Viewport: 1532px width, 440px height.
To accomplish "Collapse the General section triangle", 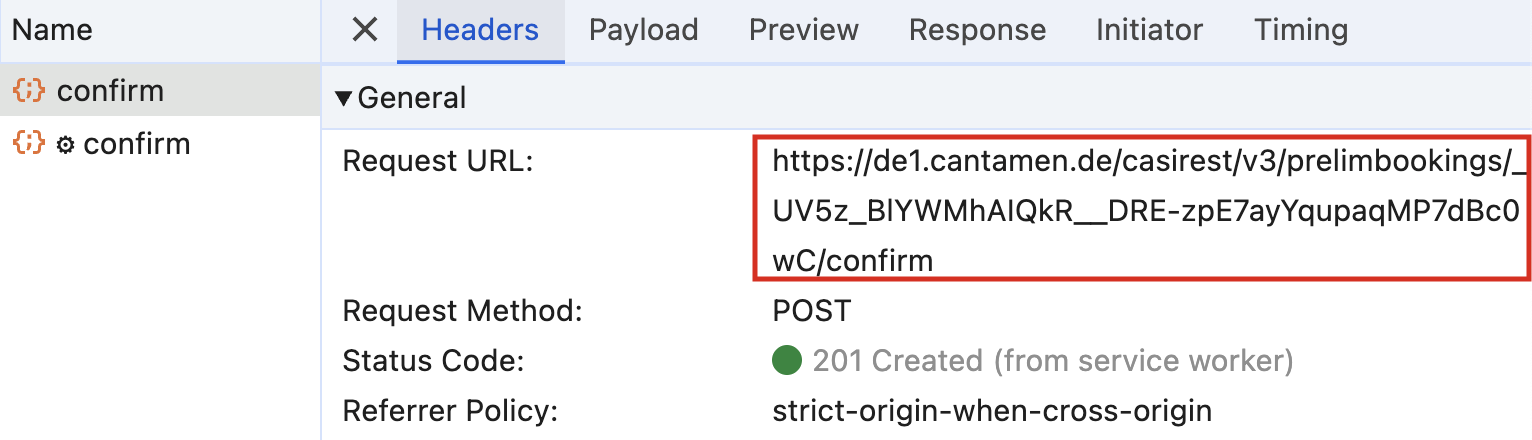I will 344,98.
